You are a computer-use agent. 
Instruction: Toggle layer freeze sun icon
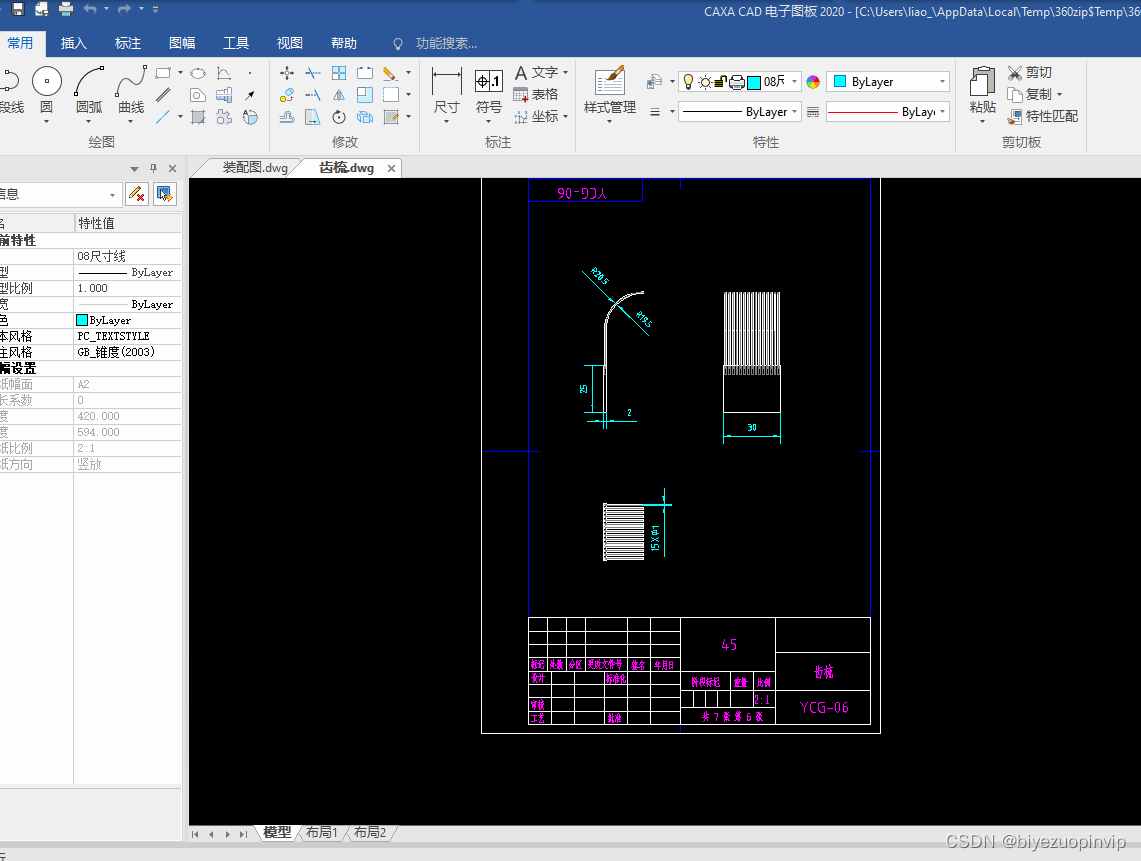[x=704, y=82]
